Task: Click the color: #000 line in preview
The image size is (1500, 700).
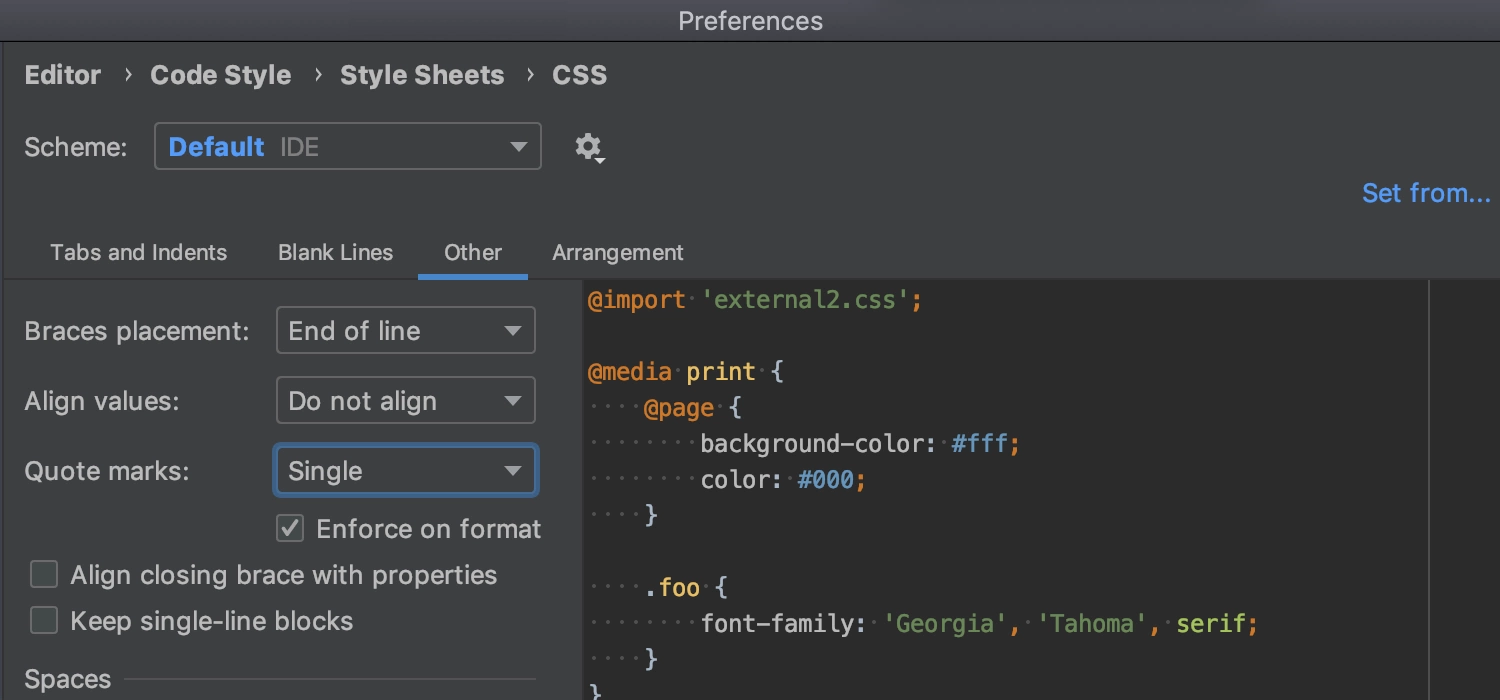Action: click(783, 480)
